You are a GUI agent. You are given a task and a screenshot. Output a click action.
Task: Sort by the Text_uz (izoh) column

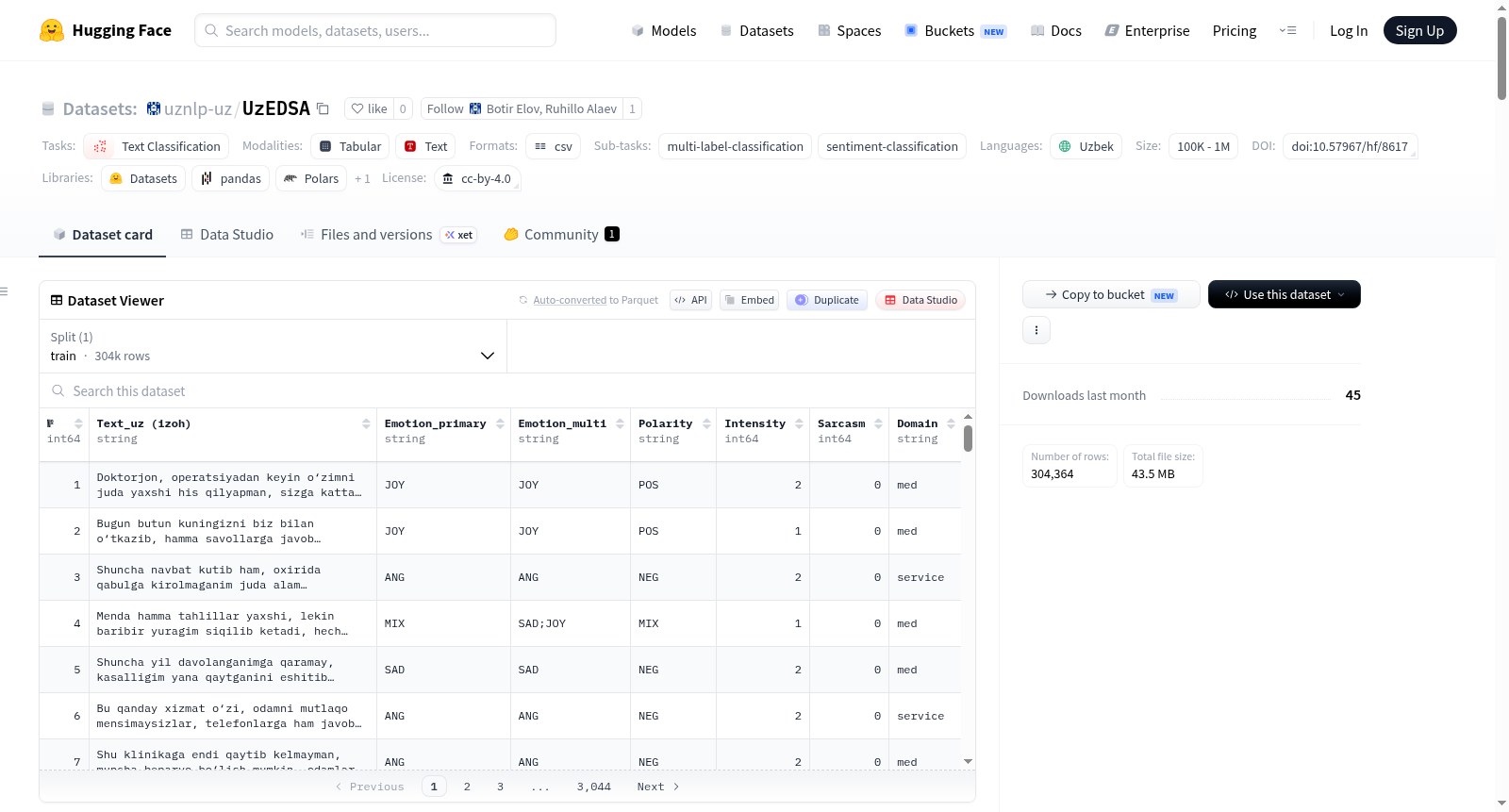click(x=366, y=424)
